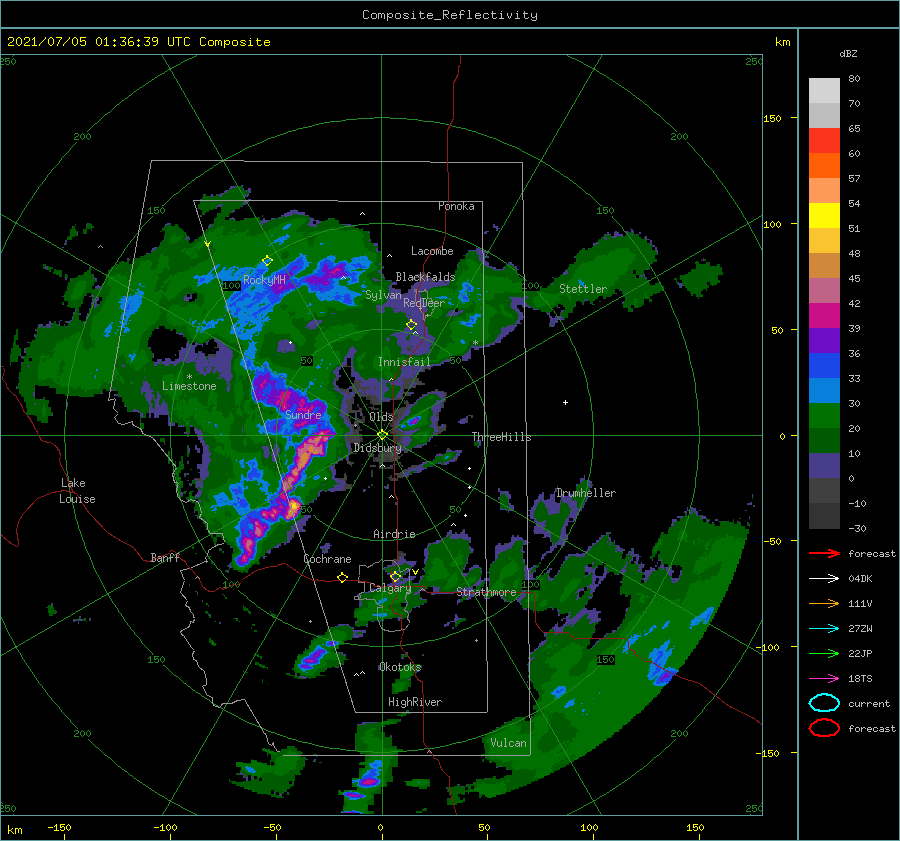Click the km unit label above the right axis
The image size is (900, 841).
tap(782, 42)
